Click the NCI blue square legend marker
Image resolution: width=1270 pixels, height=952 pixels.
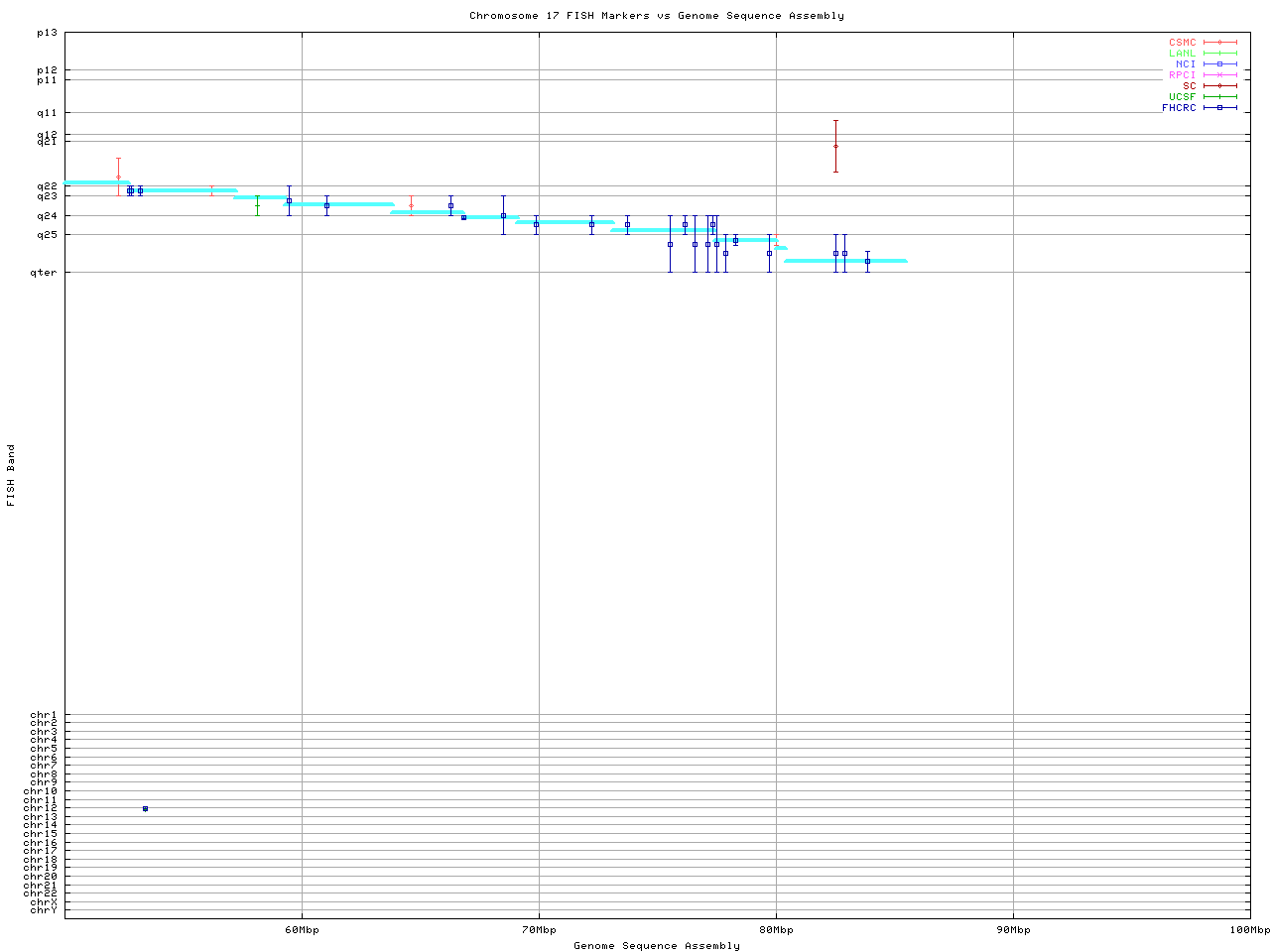(1219, 64)
